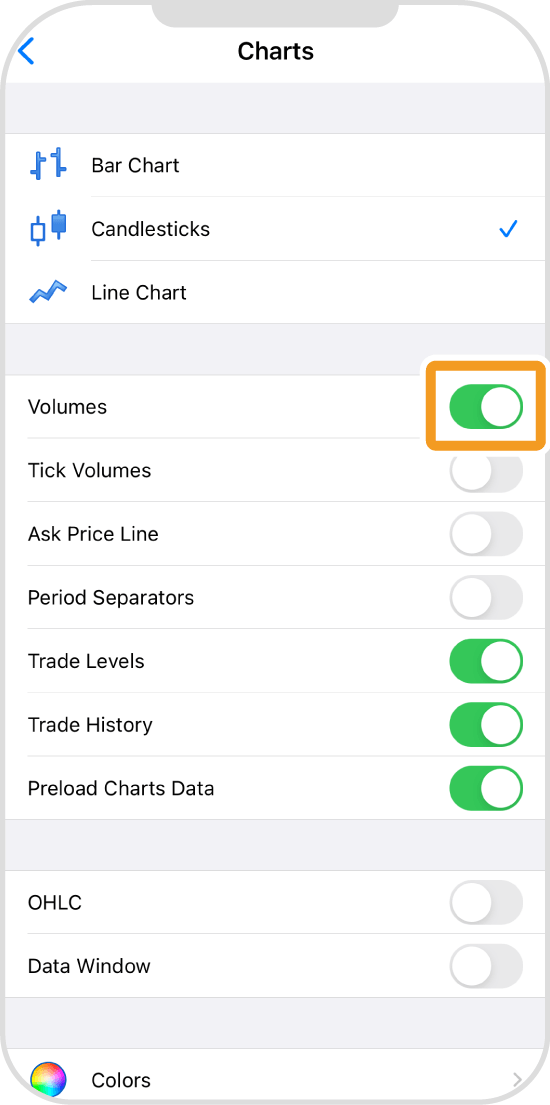Select the Candlesticks chart icon
The height and width of the screenshot is (1105, 550).
(48, 228)
